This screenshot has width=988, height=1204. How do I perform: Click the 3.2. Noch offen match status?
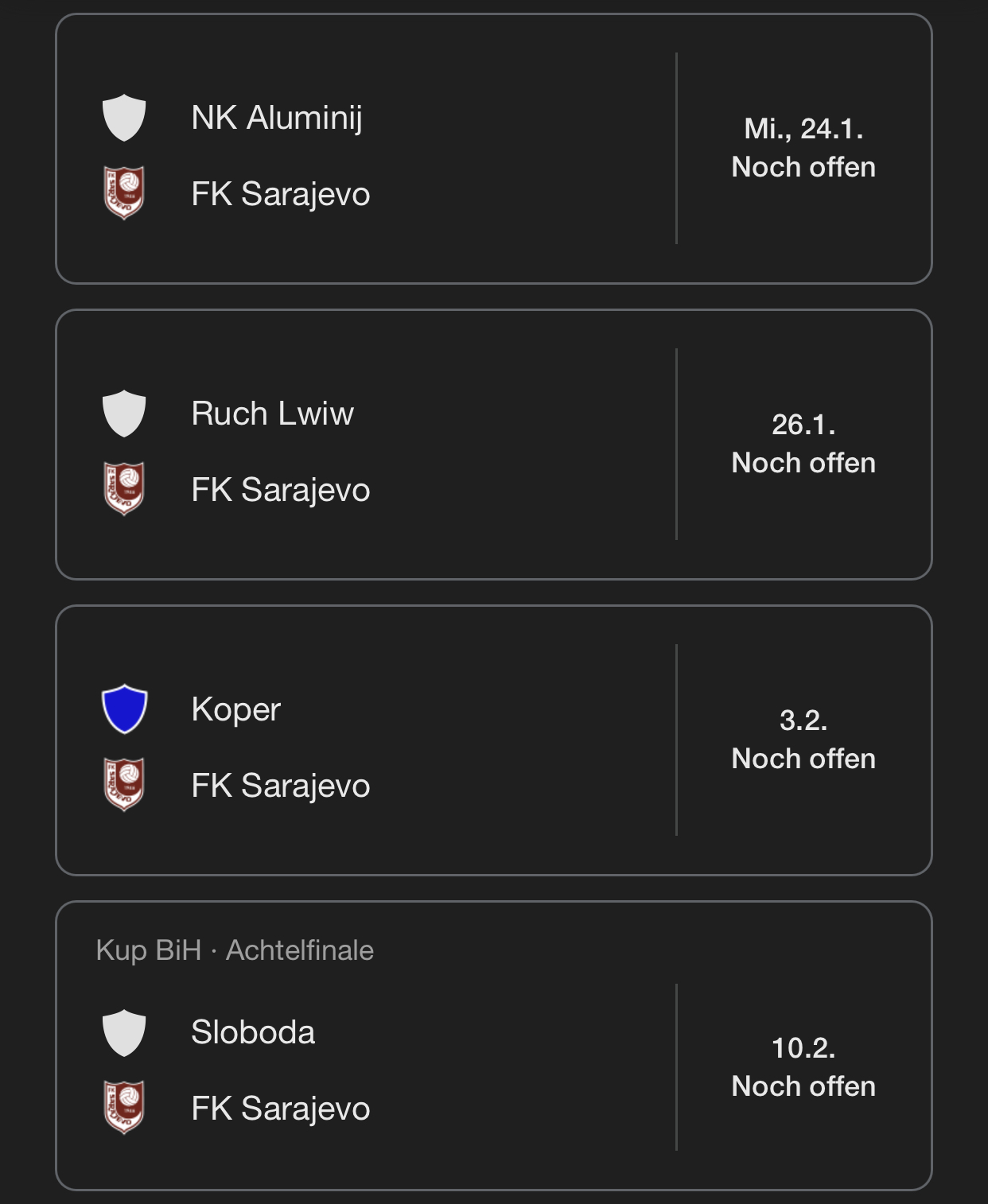click(803, 740)
